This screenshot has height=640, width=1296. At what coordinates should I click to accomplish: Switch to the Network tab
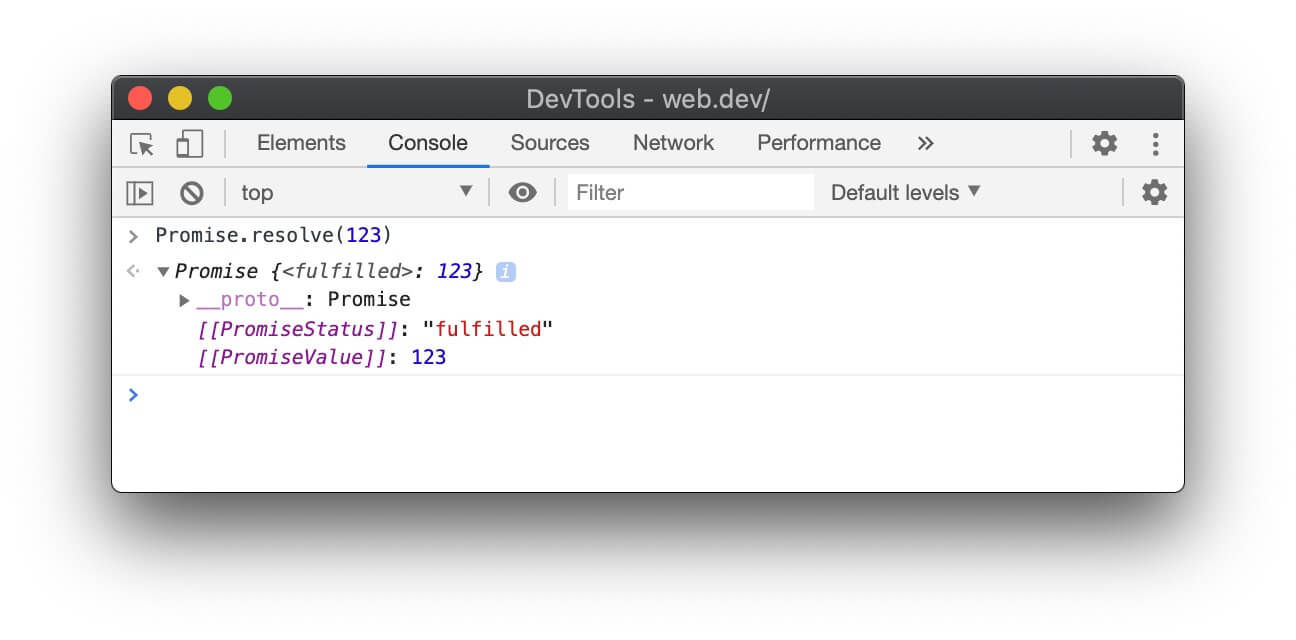click(x=672, y=143)
